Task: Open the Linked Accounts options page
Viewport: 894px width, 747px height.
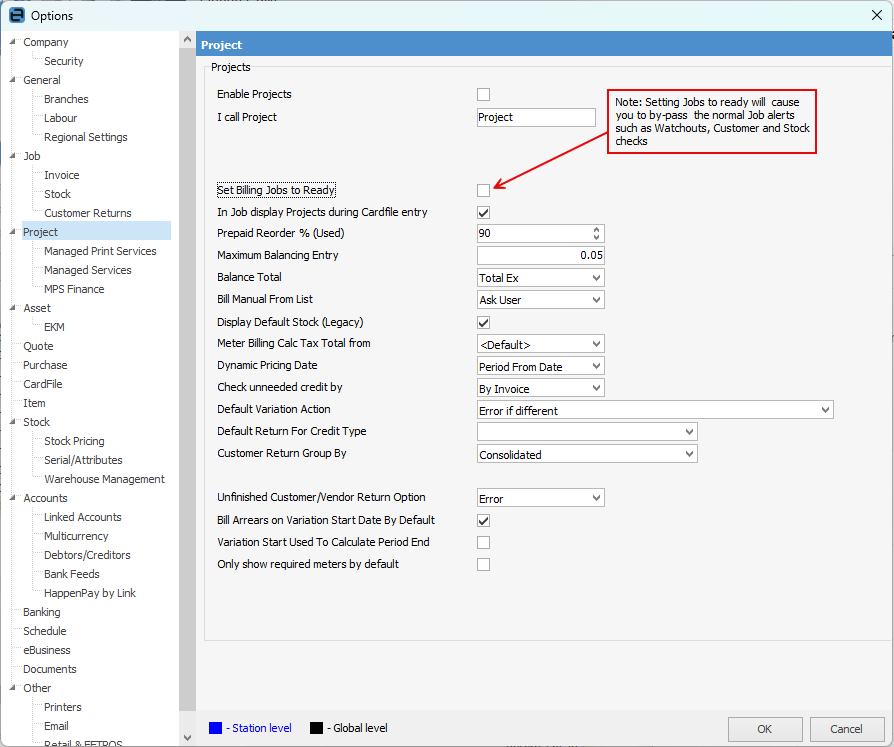Action: [x=83, y=517]
